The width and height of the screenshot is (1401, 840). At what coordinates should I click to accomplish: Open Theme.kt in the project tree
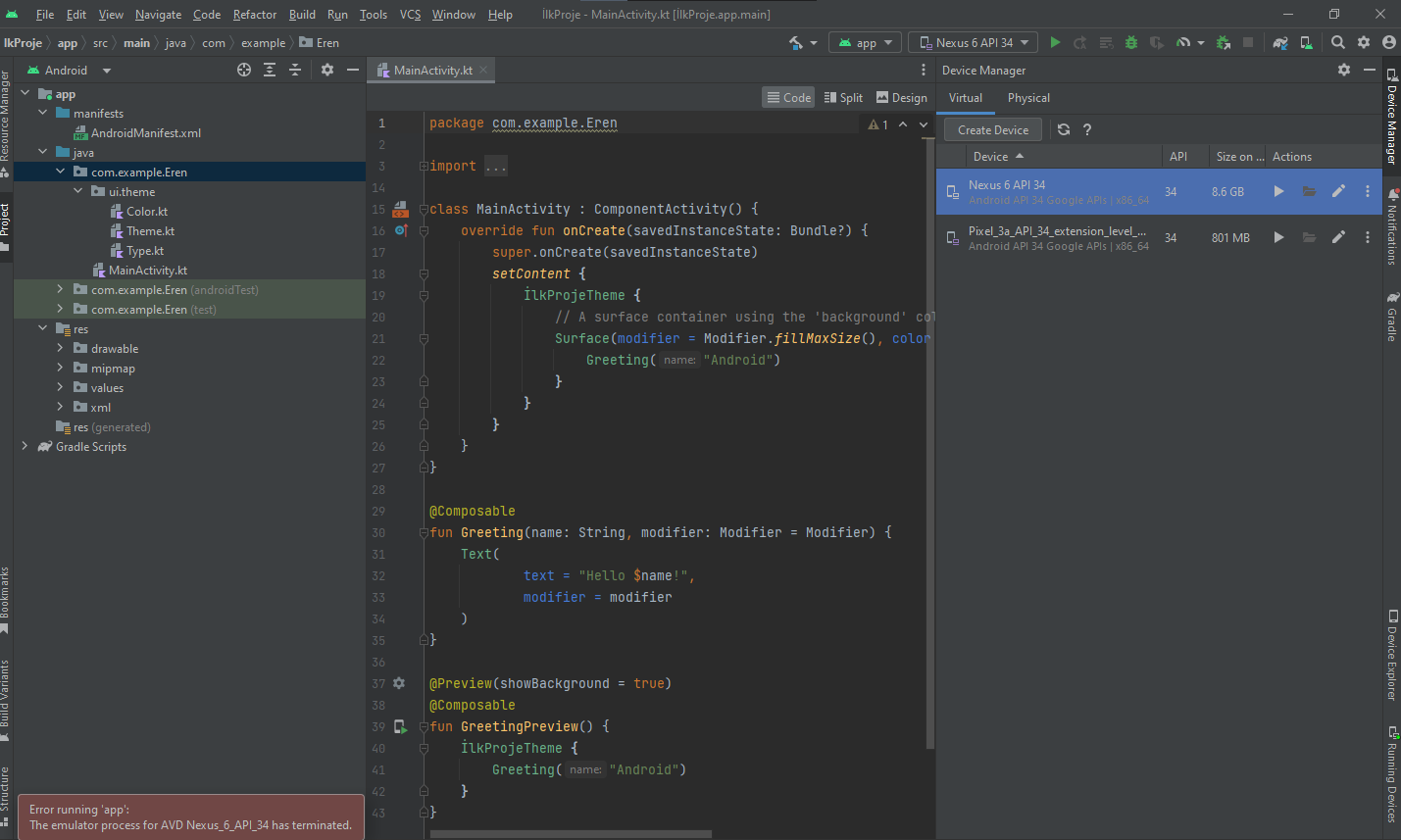[x=150, y=231]
